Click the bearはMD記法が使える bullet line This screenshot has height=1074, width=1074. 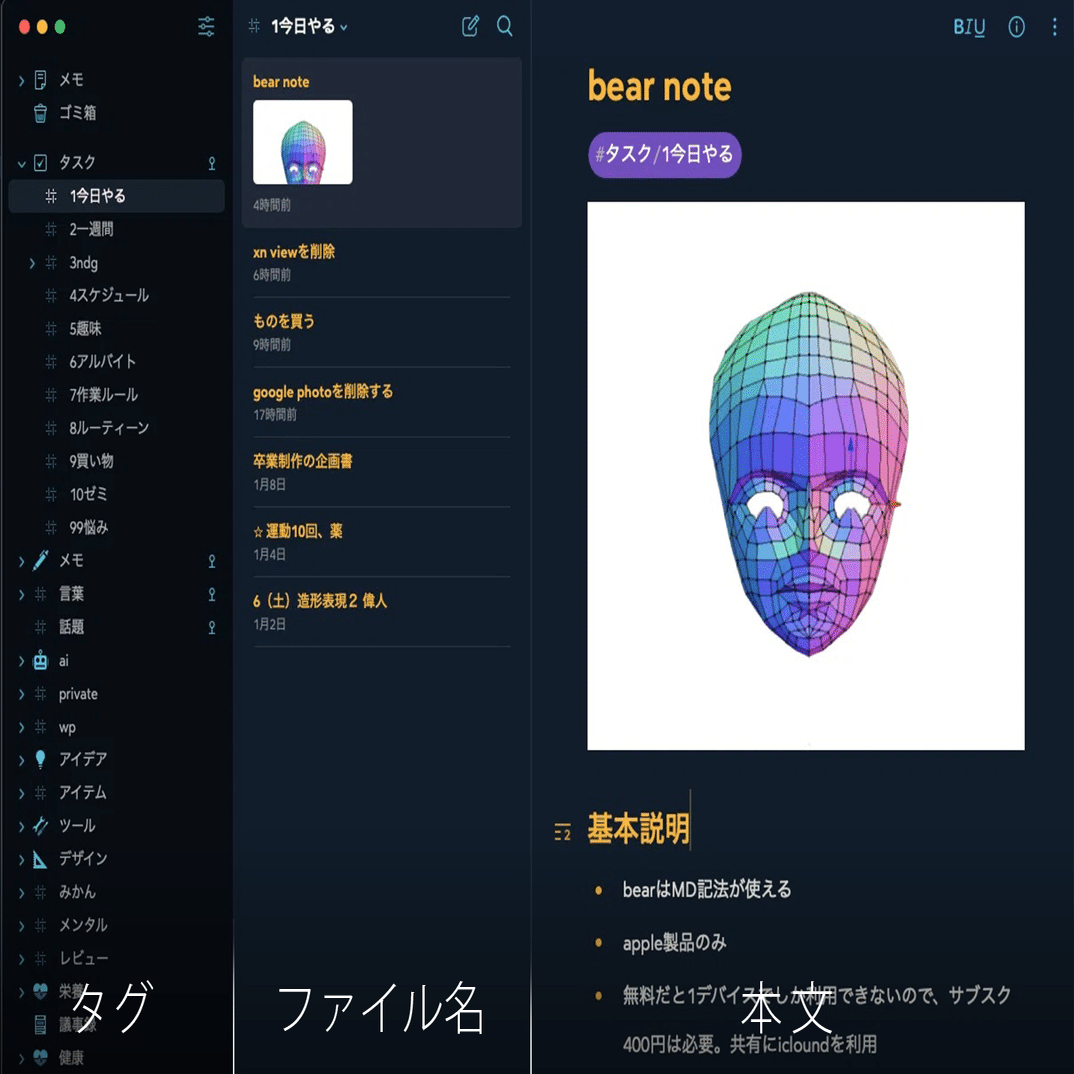click(x=707, y=890)
